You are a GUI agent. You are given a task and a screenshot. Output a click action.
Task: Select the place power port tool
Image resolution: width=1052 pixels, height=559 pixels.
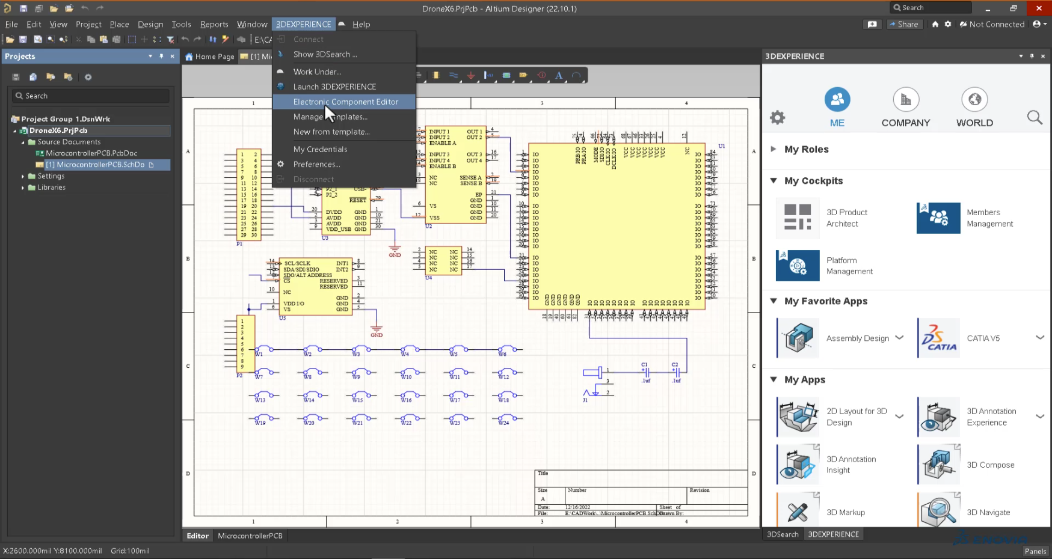click(471, 76)
